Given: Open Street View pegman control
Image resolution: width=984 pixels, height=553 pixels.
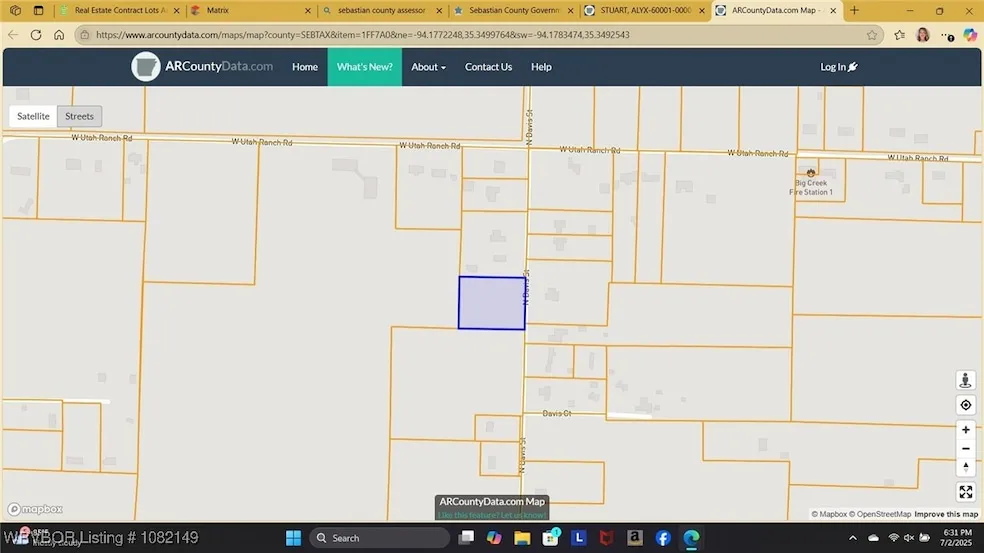Looking at the screenshot, I should point(965,381).
